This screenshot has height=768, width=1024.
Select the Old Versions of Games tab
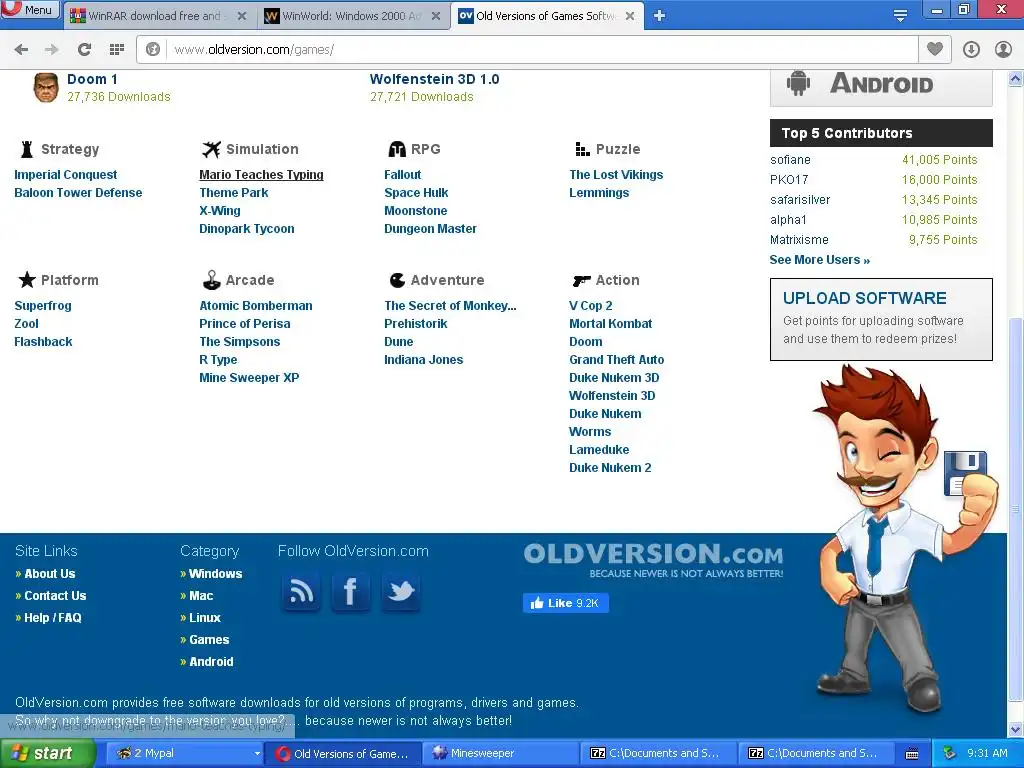coord(545,16)
